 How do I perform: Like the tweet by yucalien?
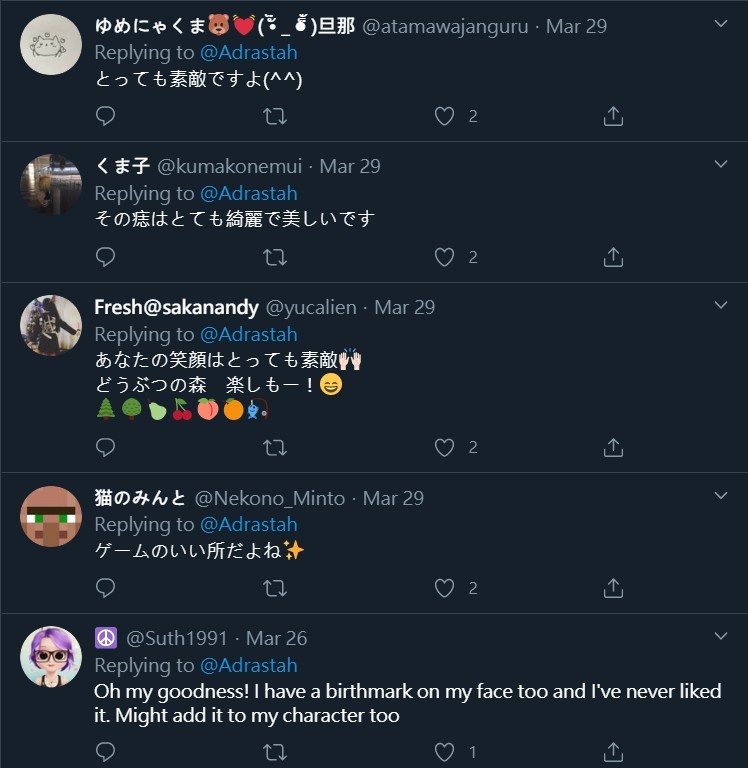[x=444, y=447]
